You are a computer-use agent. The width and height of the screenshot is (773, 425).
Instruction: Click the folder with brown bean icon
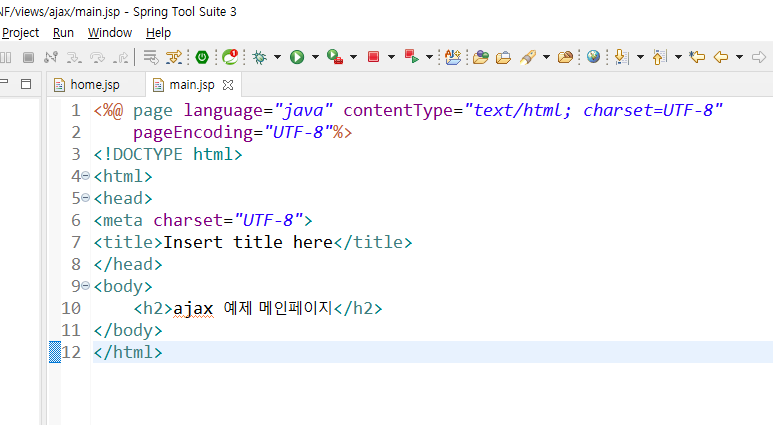point(565,57)
